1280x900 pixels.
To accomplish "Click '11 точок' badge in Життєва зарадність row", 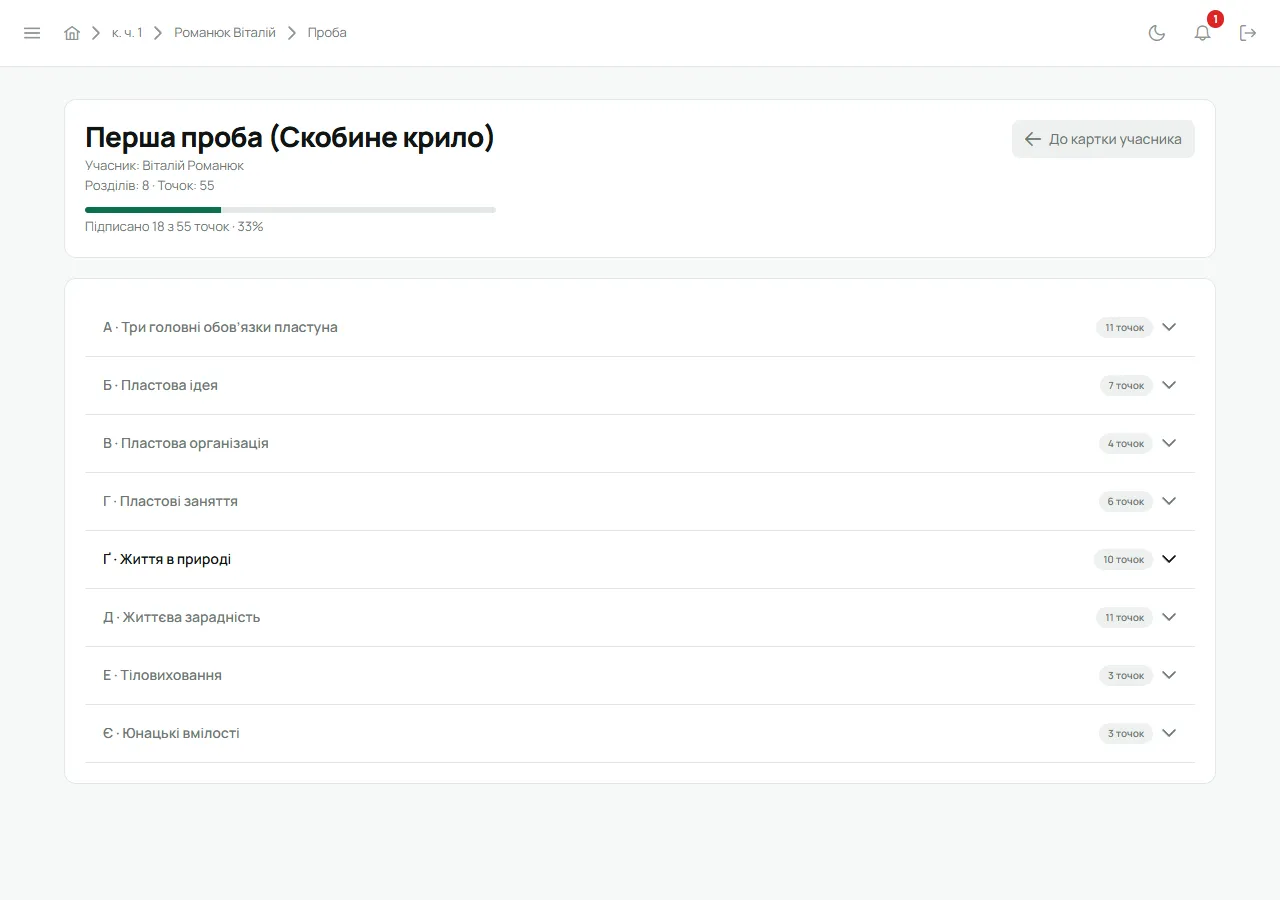I will [1124, 617].
